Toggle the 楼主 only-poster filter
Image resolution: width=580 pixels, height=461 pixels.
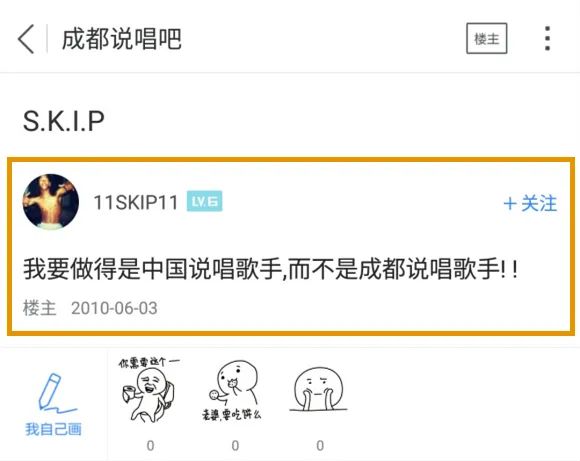486,38
